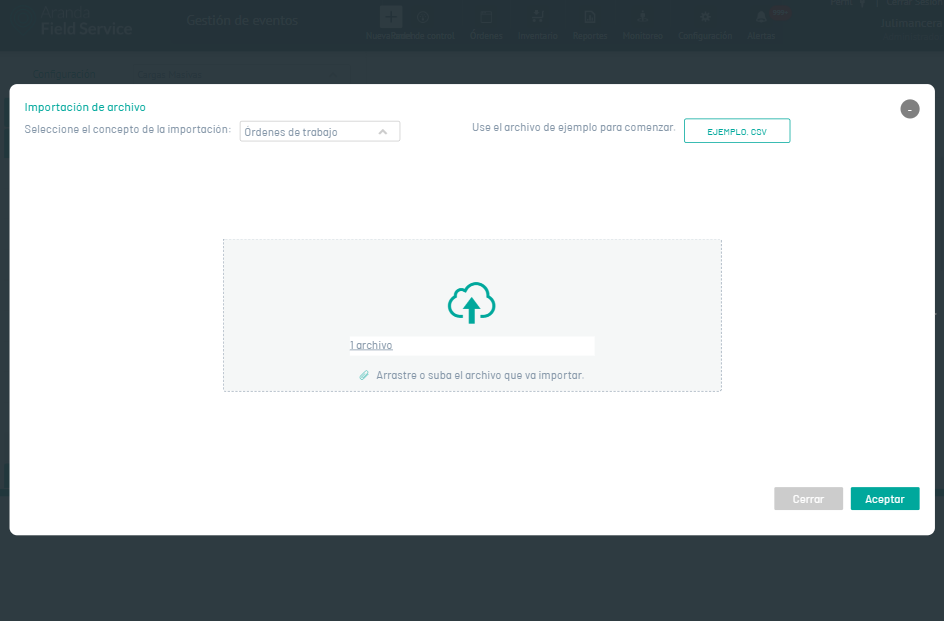Open the Inventario module icon
Image resolution: width=944 pixels, height=621 pixels.
click(538, 18)
